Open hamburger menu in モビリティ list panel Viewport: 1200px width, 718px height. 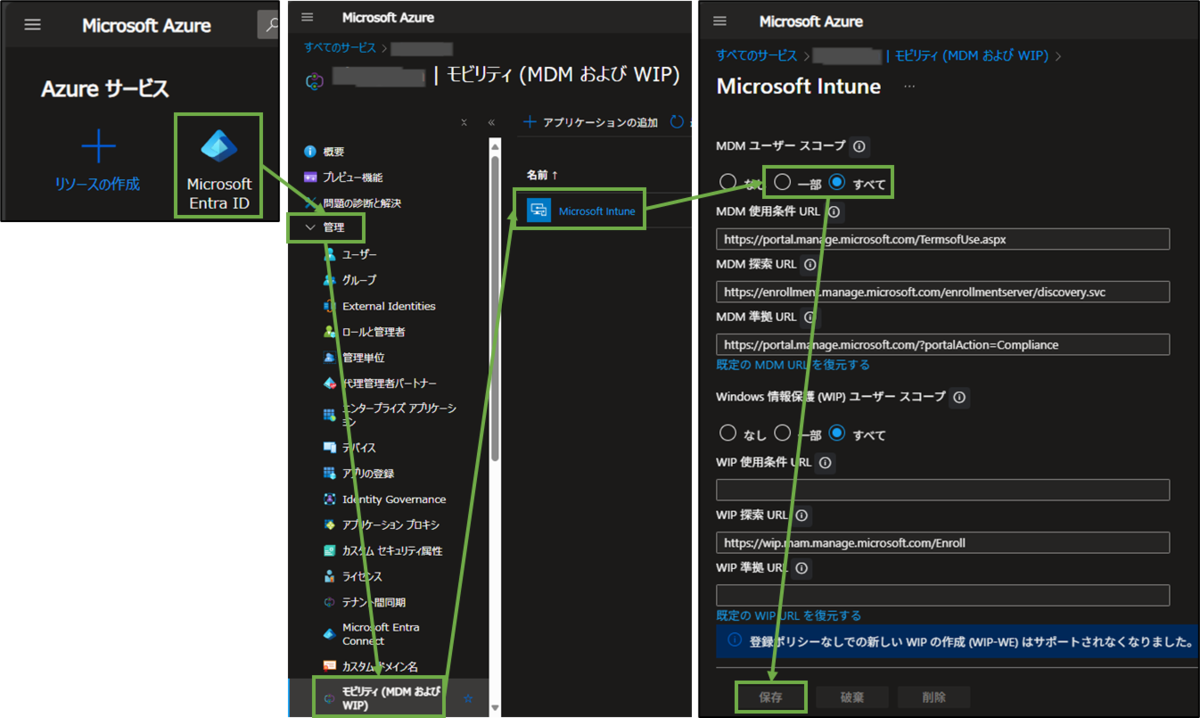tap(307, 17)
